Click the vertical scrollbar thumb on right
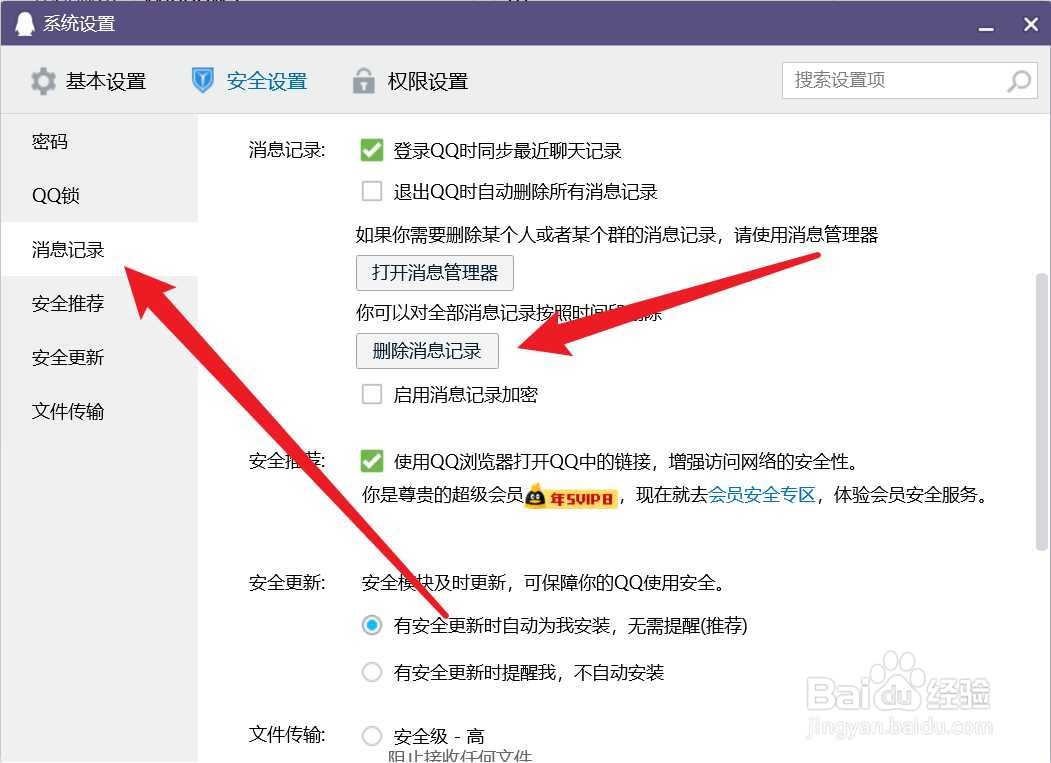 click(1042, 412)
